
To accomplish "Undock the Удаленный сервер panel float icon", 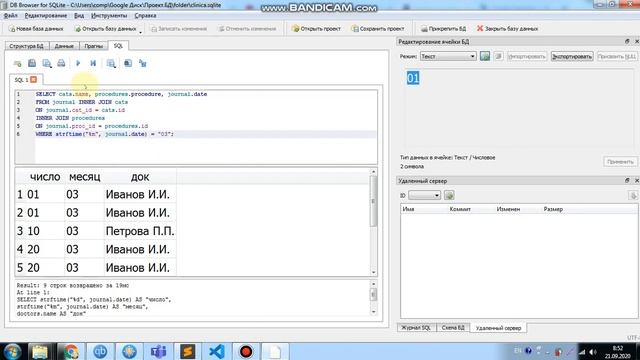I will (x=627, y=180).
